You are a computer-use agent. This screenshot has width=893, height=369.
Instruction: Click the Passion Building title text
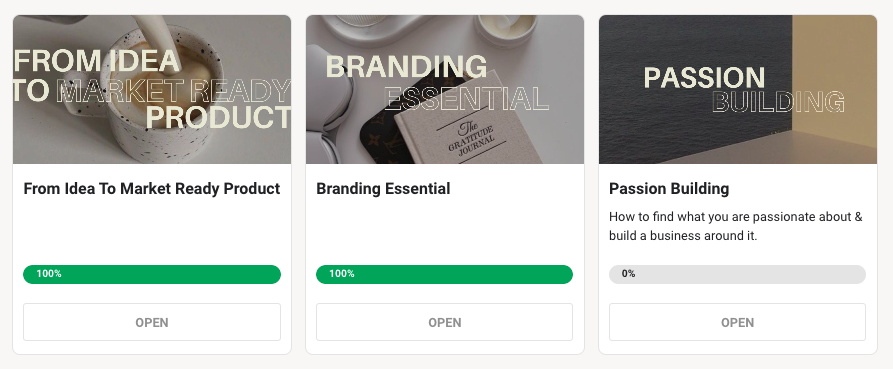coord(669,188)
